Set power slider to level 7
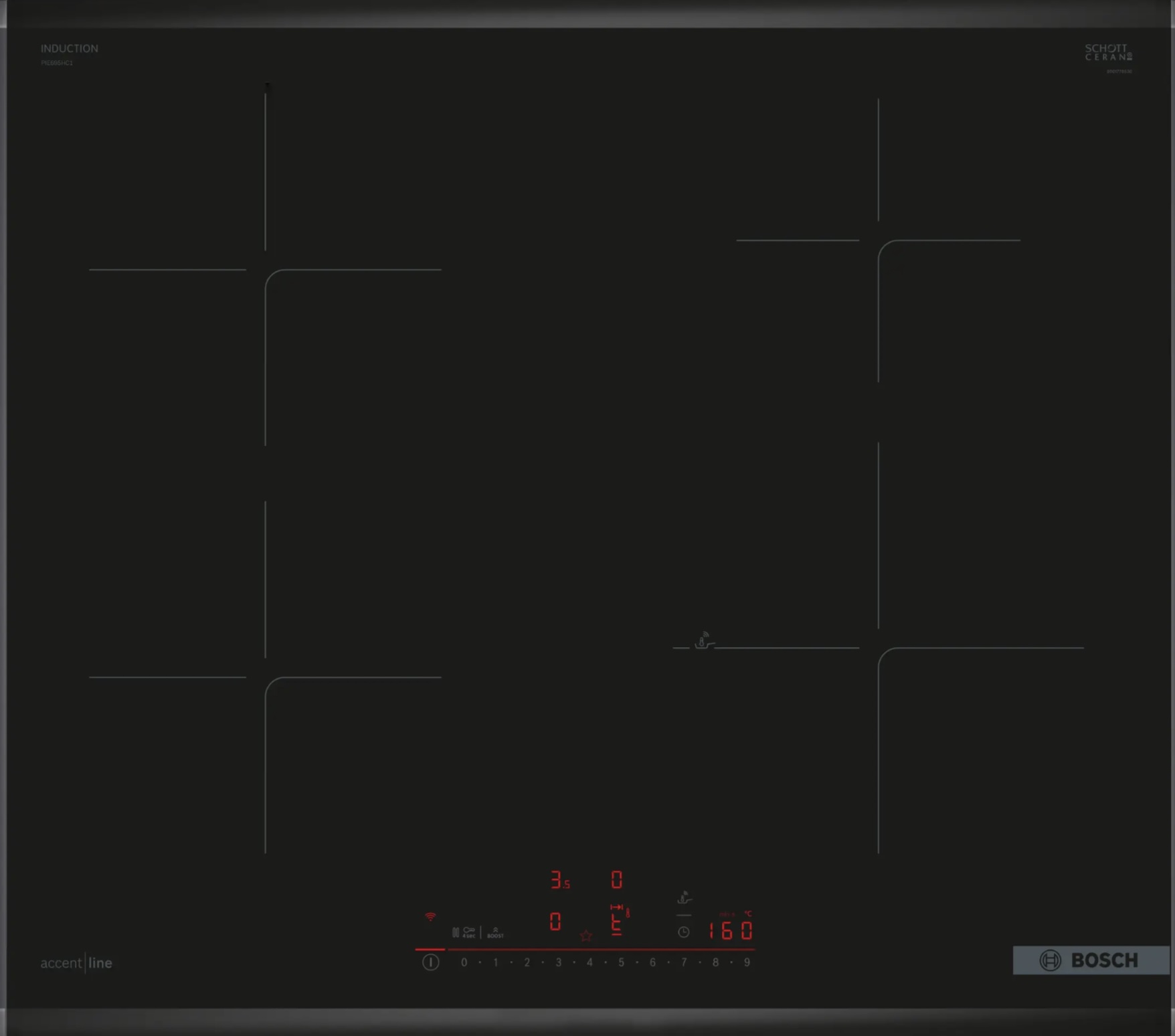This screenshot has width=1175, height=1036. point(684,962)
